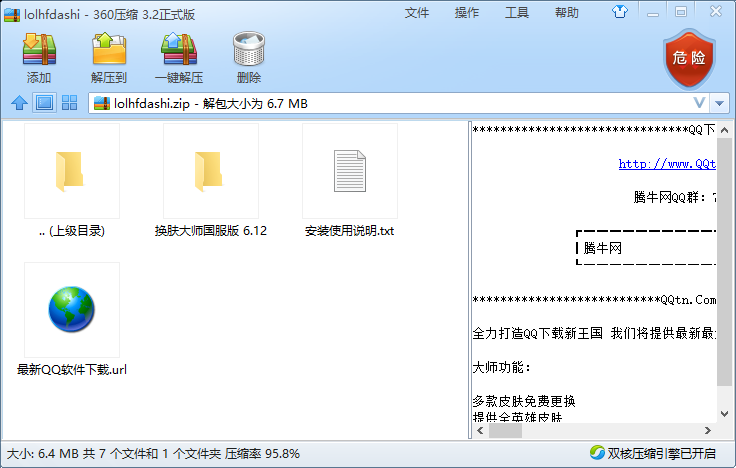Click the zip icon in the address bar
736x468 pixels.
pyautogui.click(x=102, y=103)
